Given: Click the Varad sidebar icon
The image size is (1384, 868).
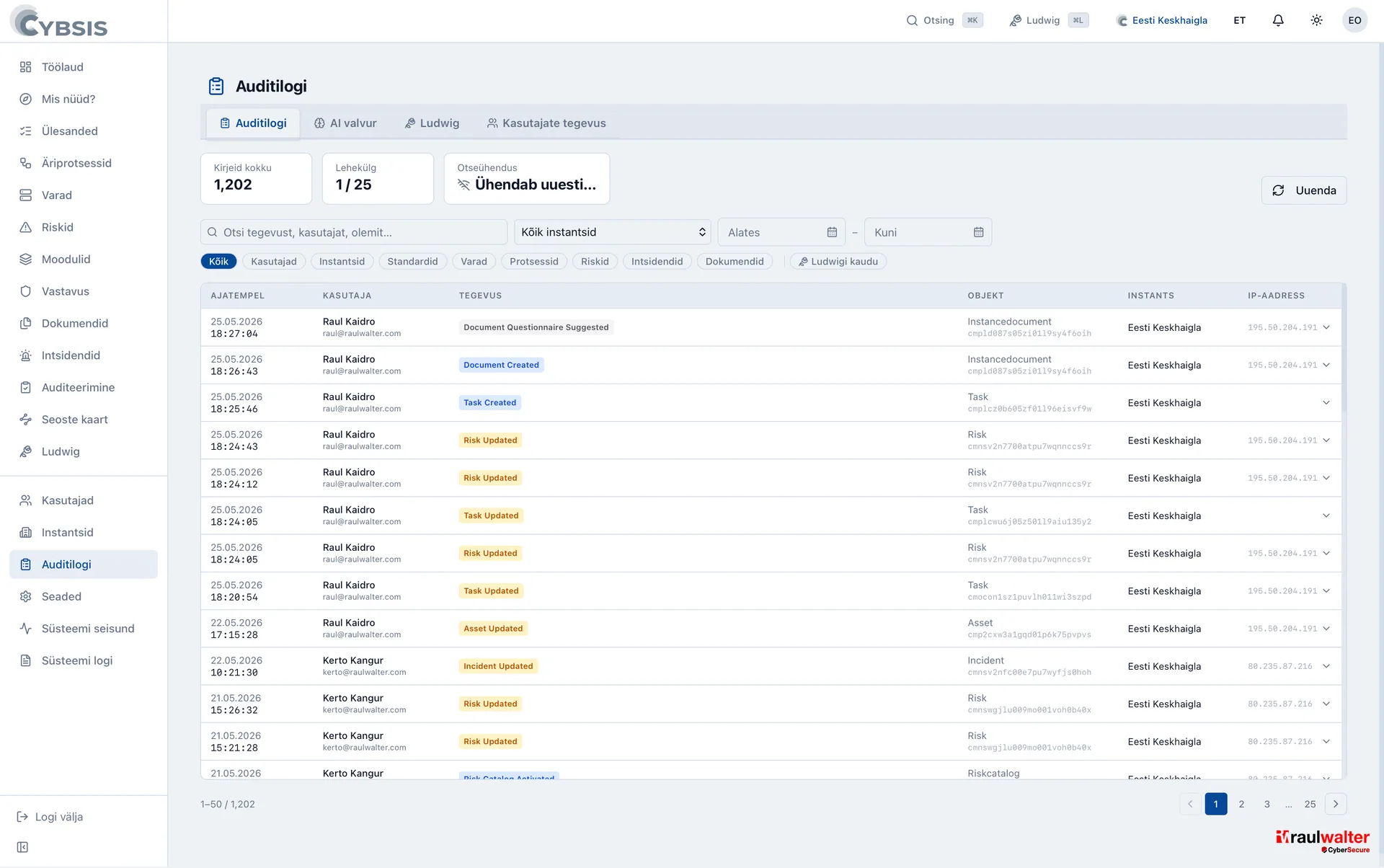Looking at the screenshot, I should click(25, 195).
